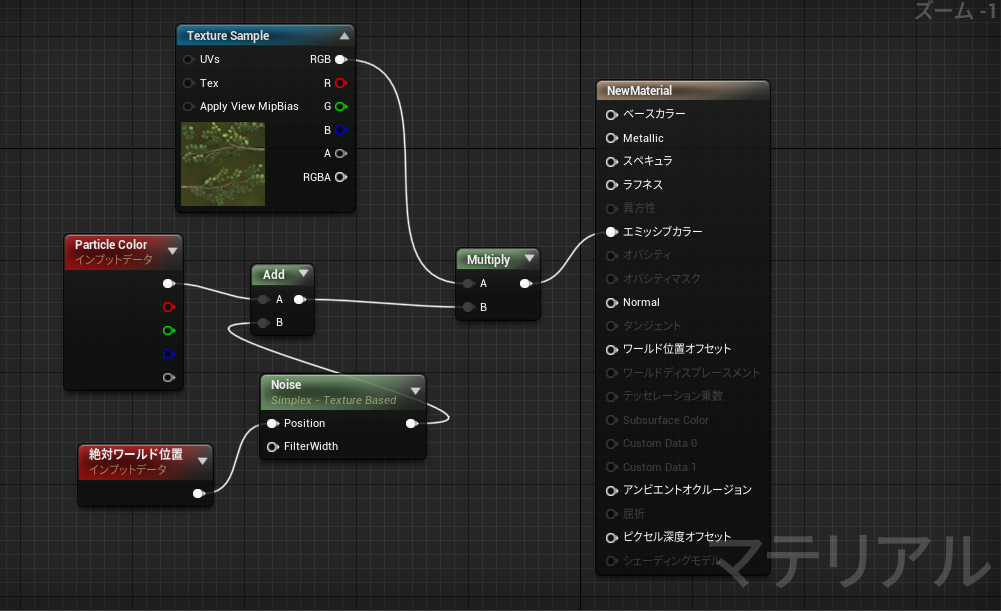The height and width of the screenshot is (611, 1001).
Task: Click the Normal input pin of NewMaterial
Action: click(x=612, y=303)
